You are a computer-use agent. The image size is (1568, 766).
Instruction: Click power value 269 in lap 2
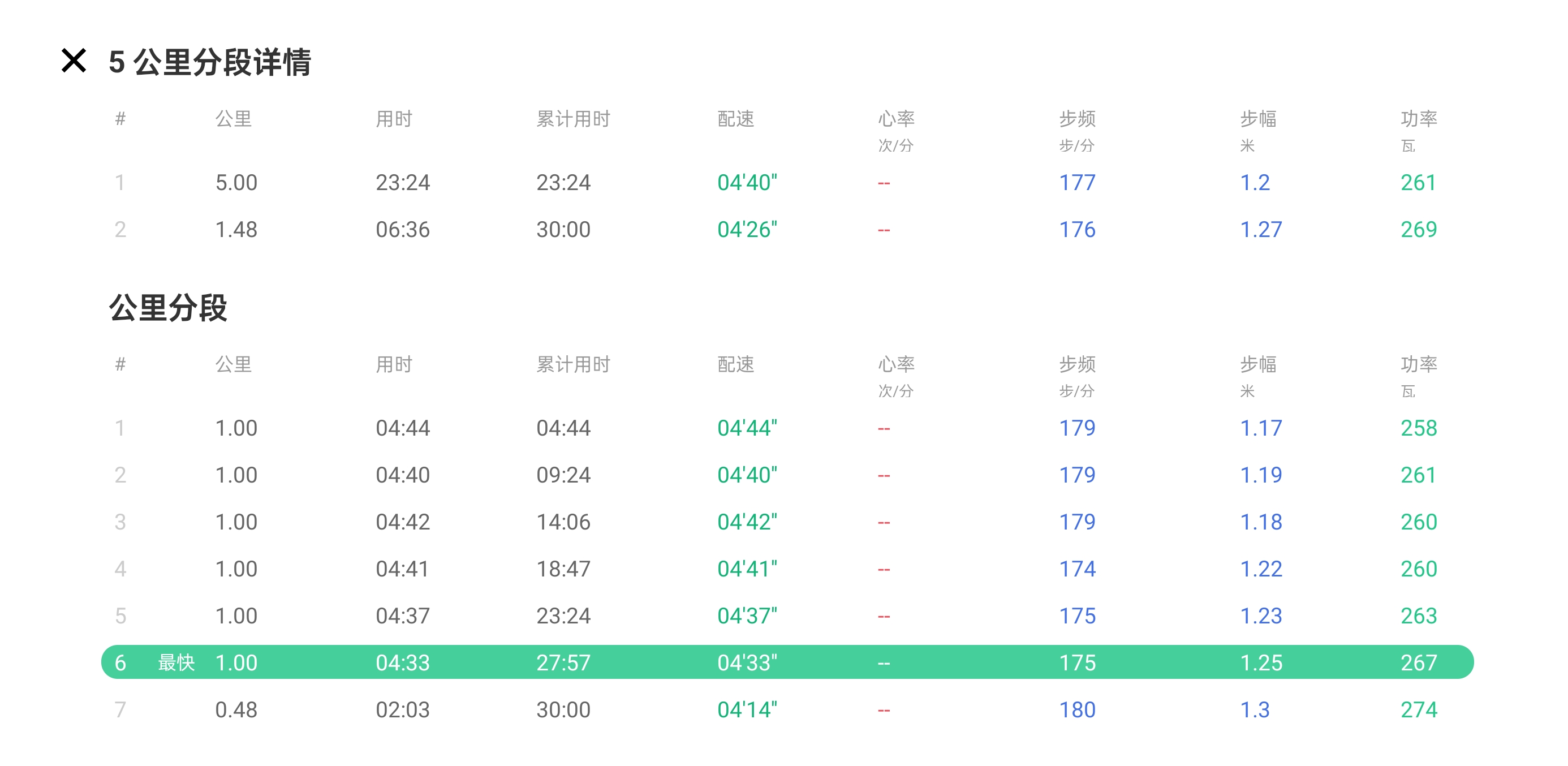(x=1418, y=230)
